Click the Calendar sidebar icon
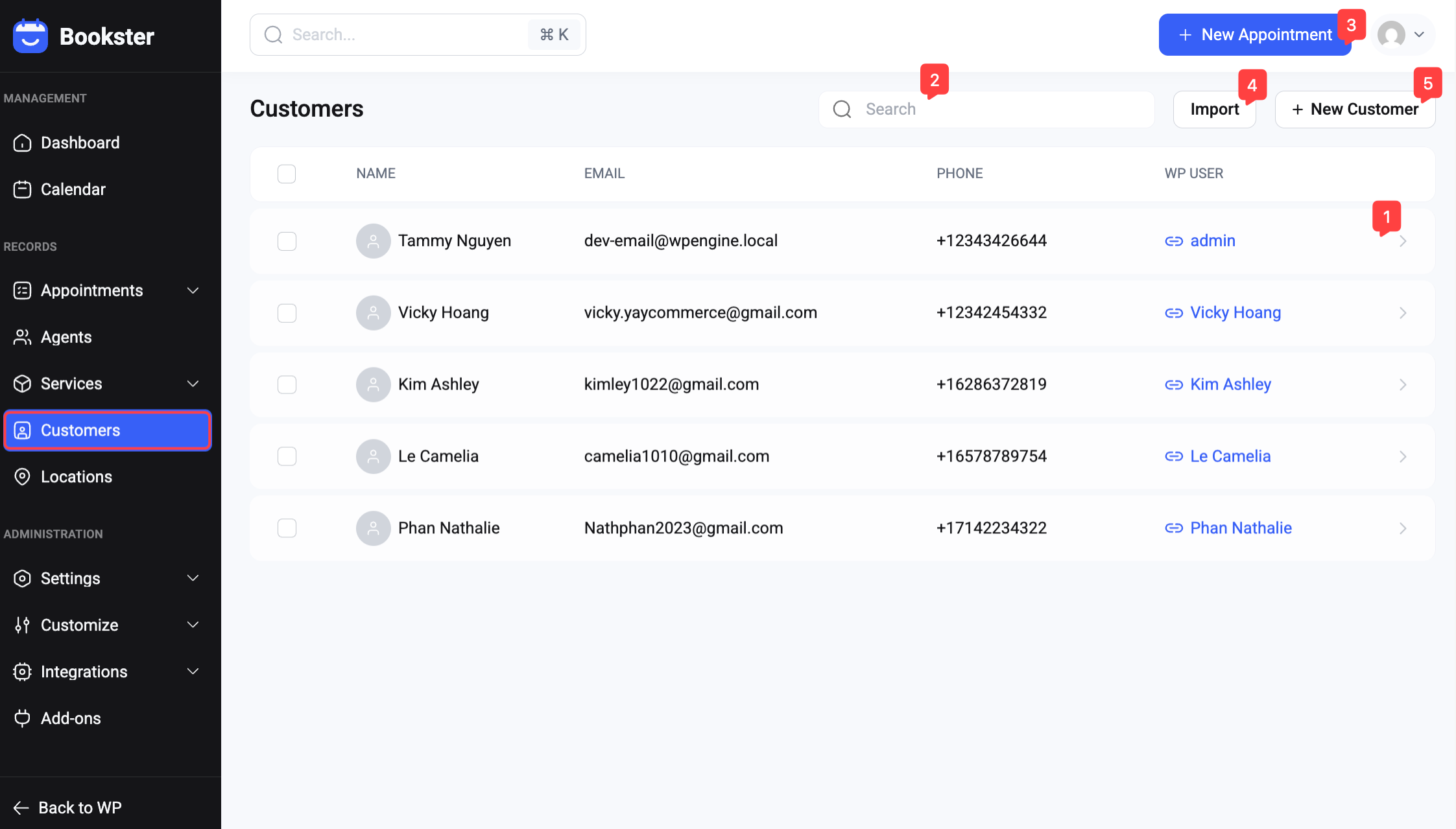 [22, 189]
